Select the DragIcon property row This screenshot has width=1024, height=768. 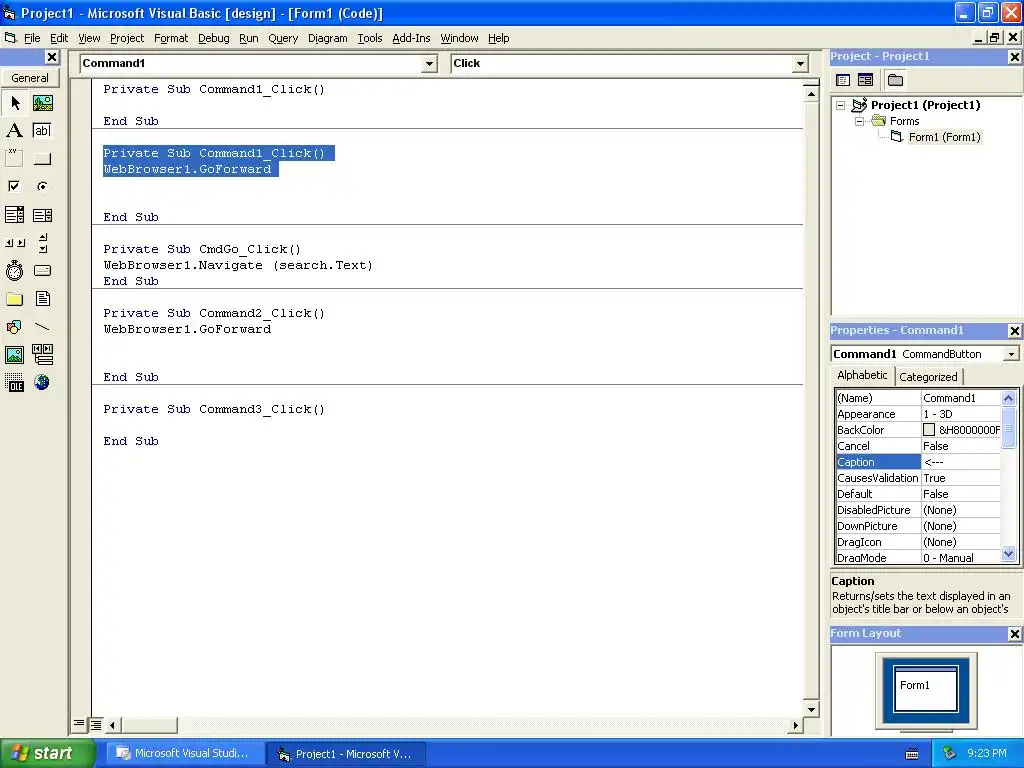click(x=918, y=542)
